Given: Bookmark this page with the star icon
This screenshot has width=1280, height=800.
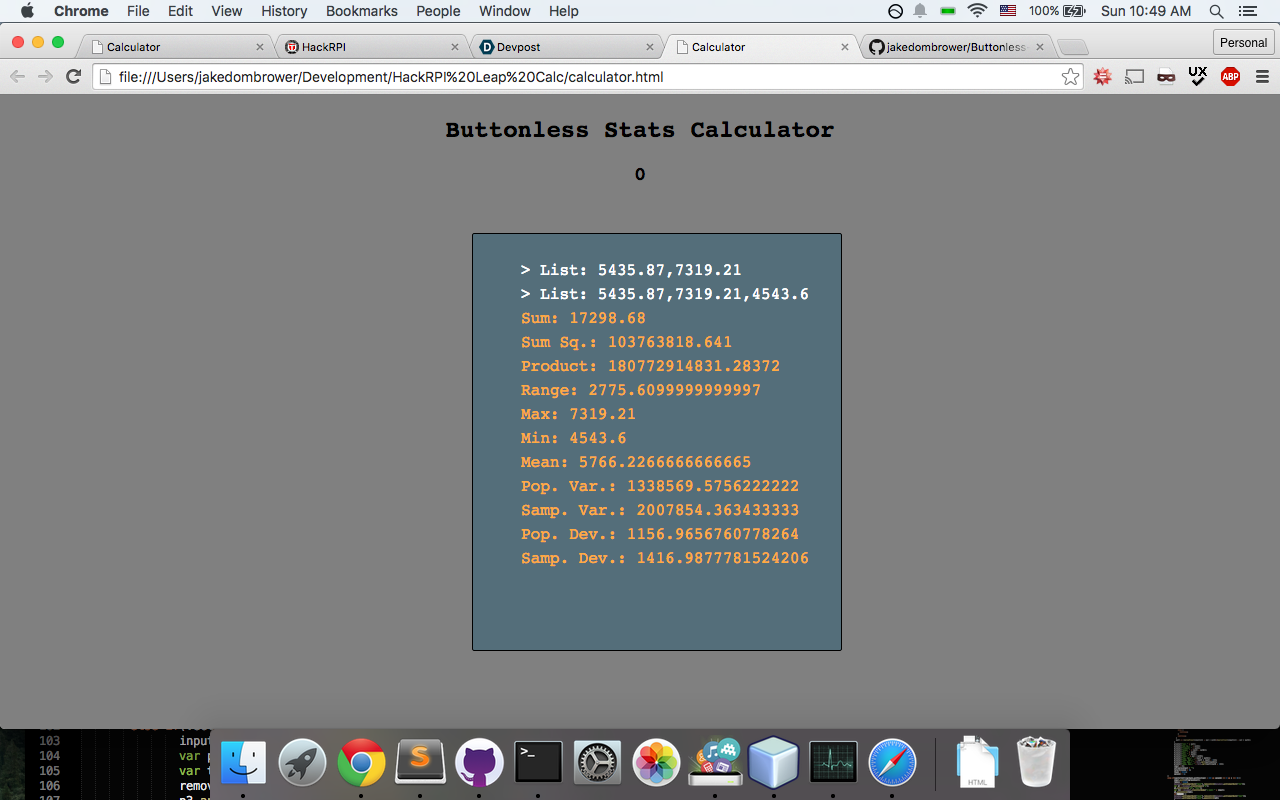Looking at the screenshot, I should 1070,76.
